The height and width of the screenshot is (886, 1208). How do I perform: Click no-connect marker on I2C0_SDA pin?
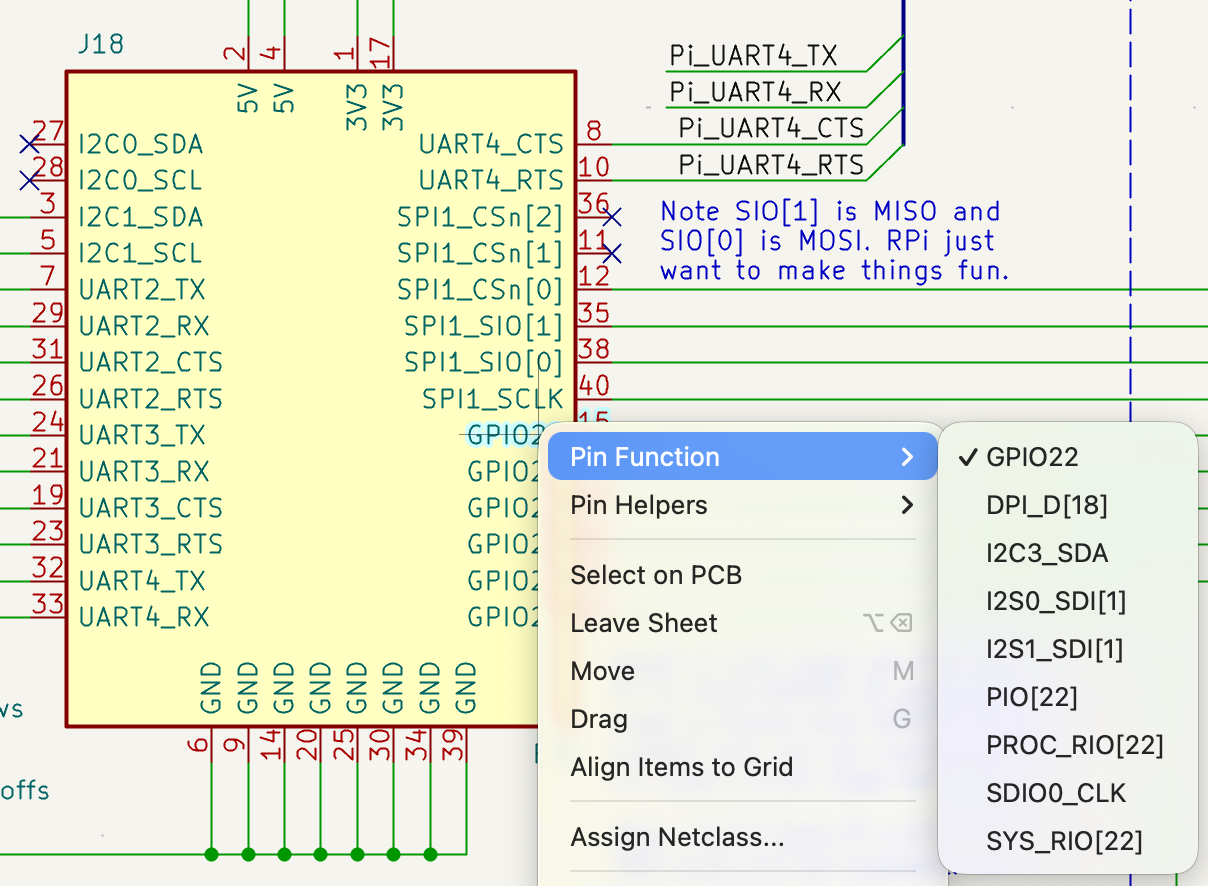[30, 144]
